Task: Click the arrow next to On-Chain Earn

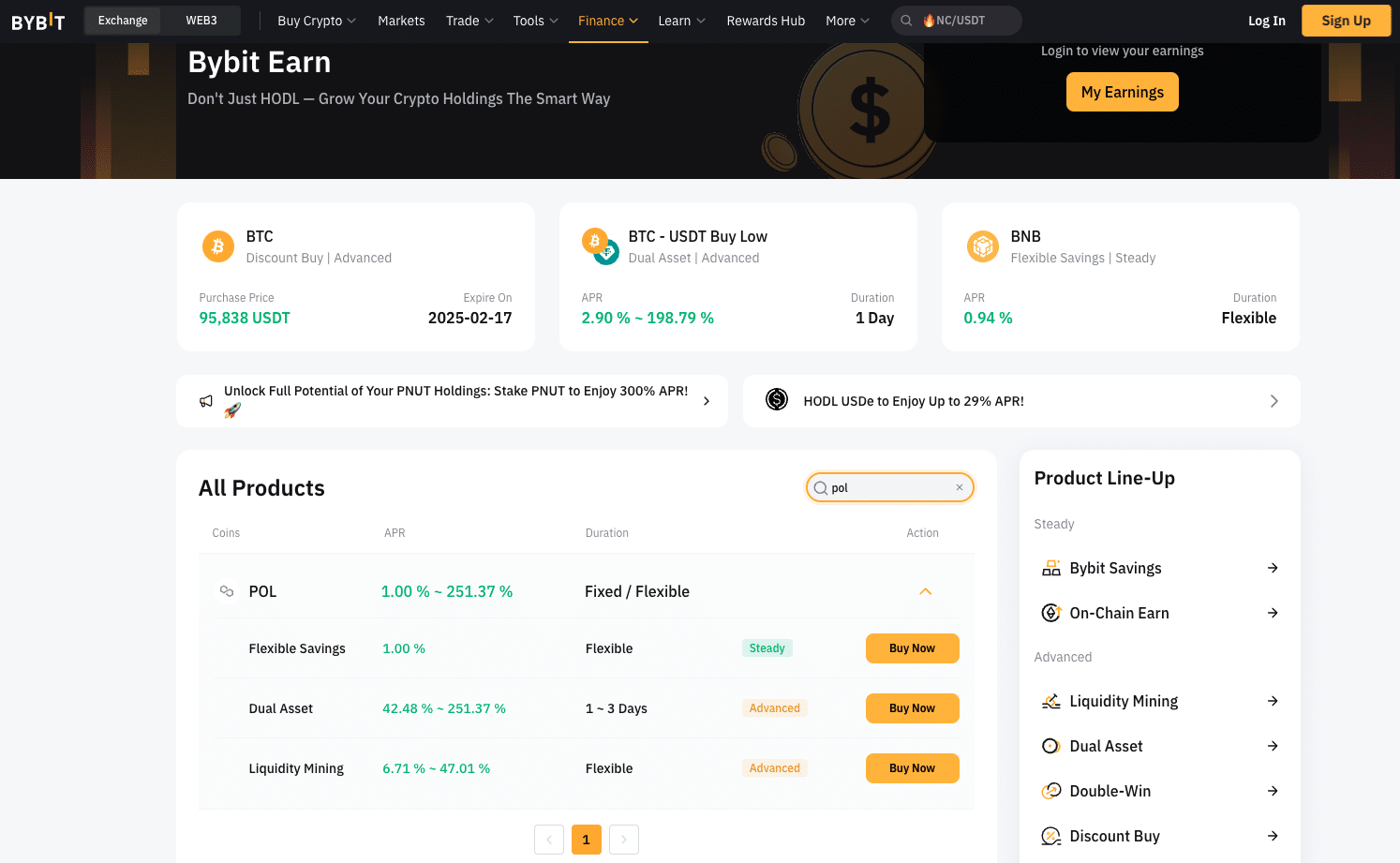Action: click(1273, 613)
